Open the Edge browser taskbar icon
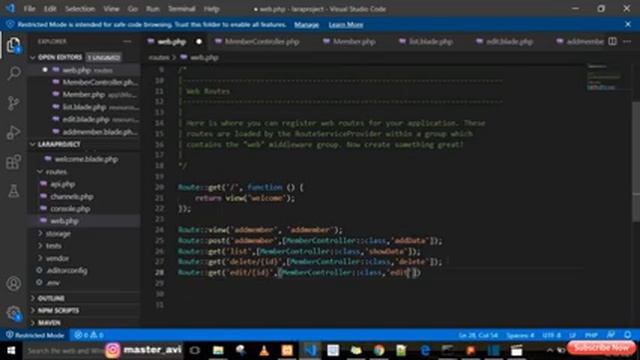The image size is (640, 360). 425,350
